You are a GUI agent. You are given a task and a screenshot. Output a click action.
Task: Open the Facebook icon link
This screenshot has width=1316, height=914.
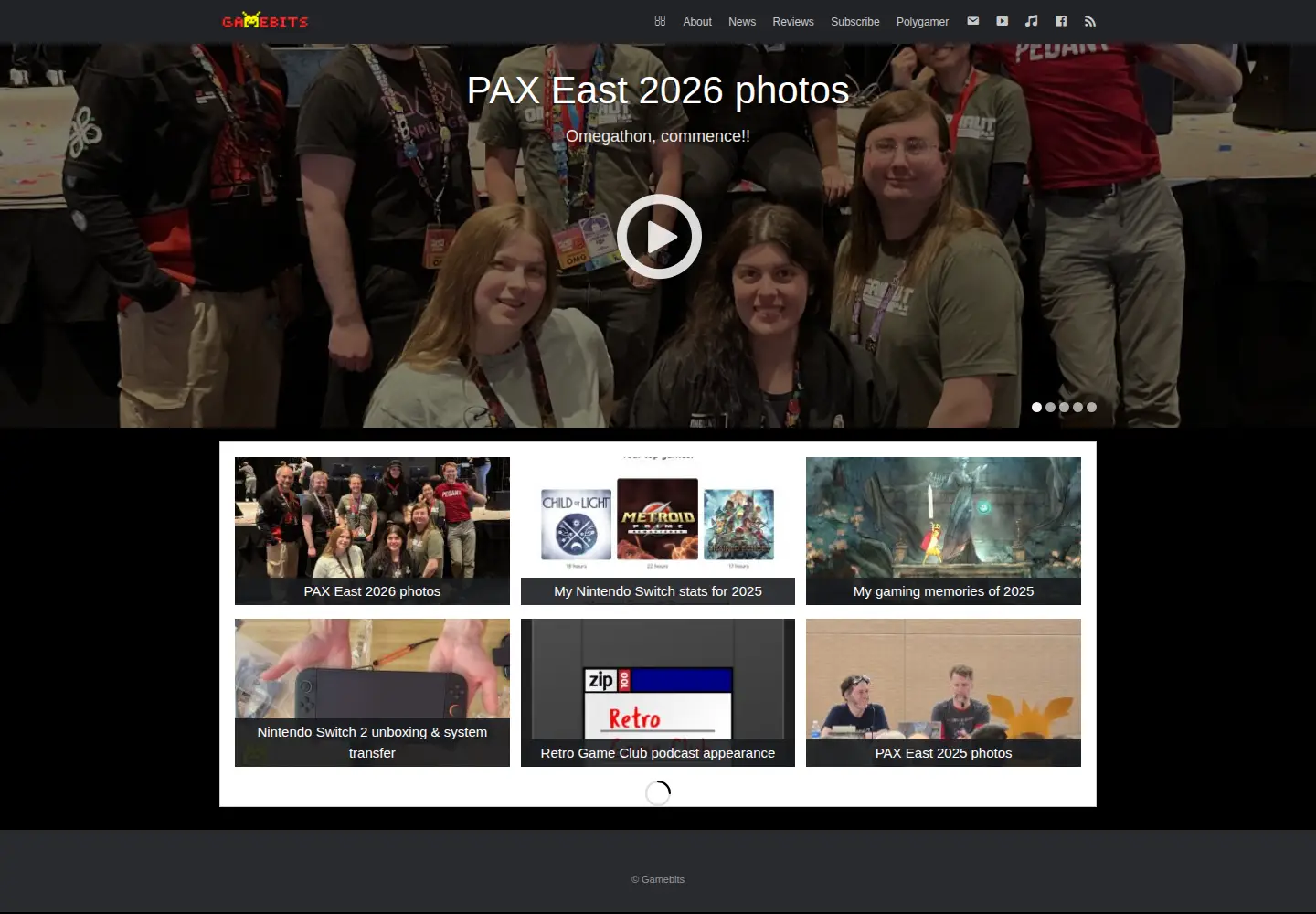click(1061, 21)
